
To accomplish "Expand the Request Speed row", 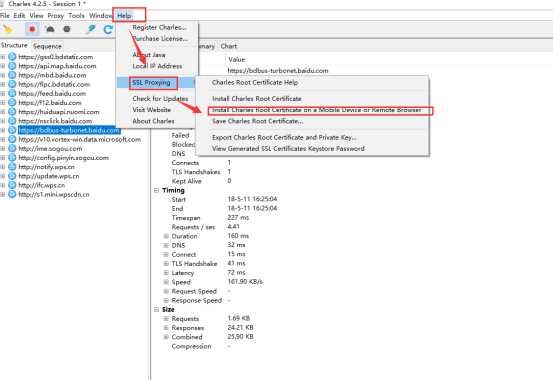I will tap(166, 291).
